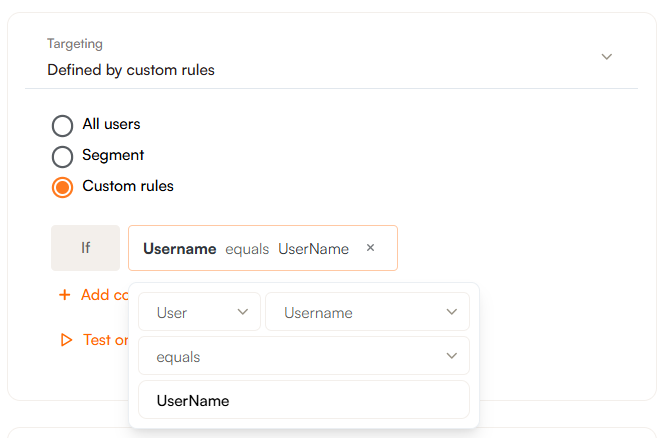Open the User attribute category dropdown

[x=199, y=312]
